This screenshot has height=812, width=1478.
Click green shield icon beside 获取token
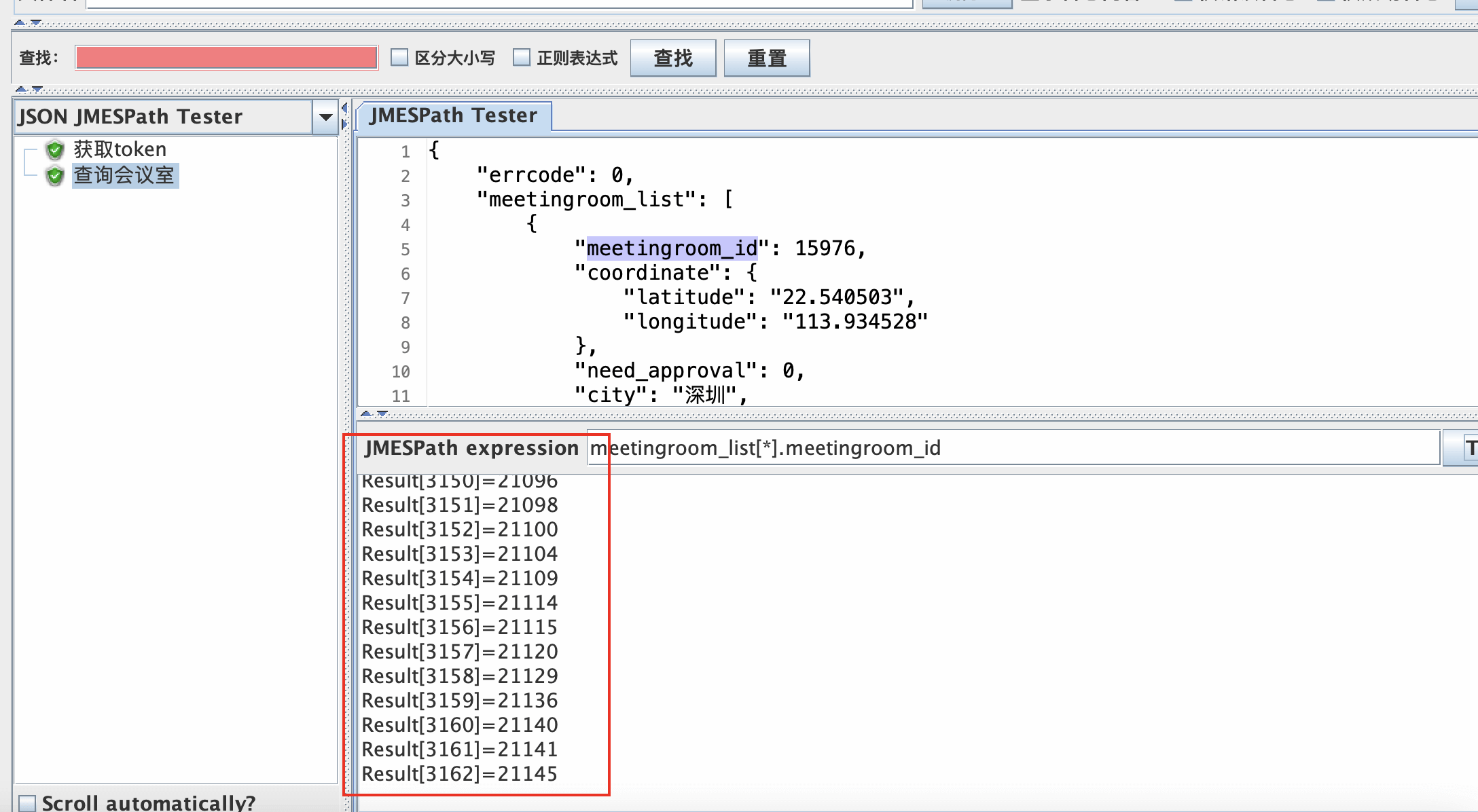(55, 149)
